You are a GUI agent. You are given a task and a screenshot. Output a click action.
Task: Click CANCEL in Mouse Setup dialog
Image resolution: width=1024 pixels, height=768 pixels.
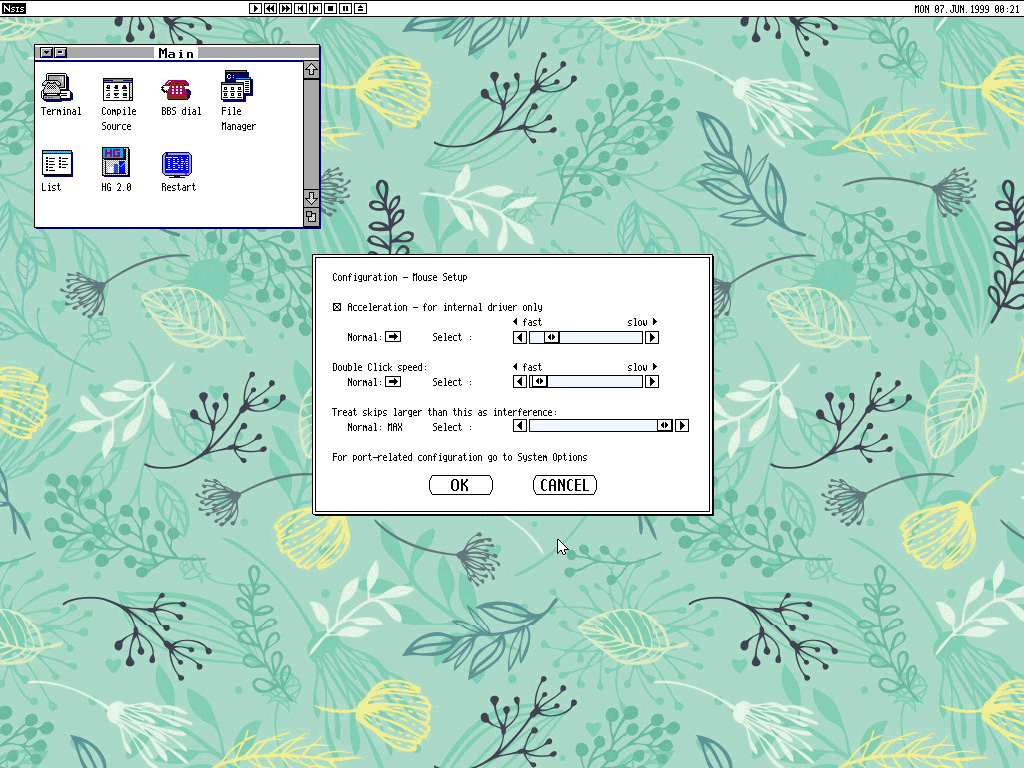(x=564, y=485)
